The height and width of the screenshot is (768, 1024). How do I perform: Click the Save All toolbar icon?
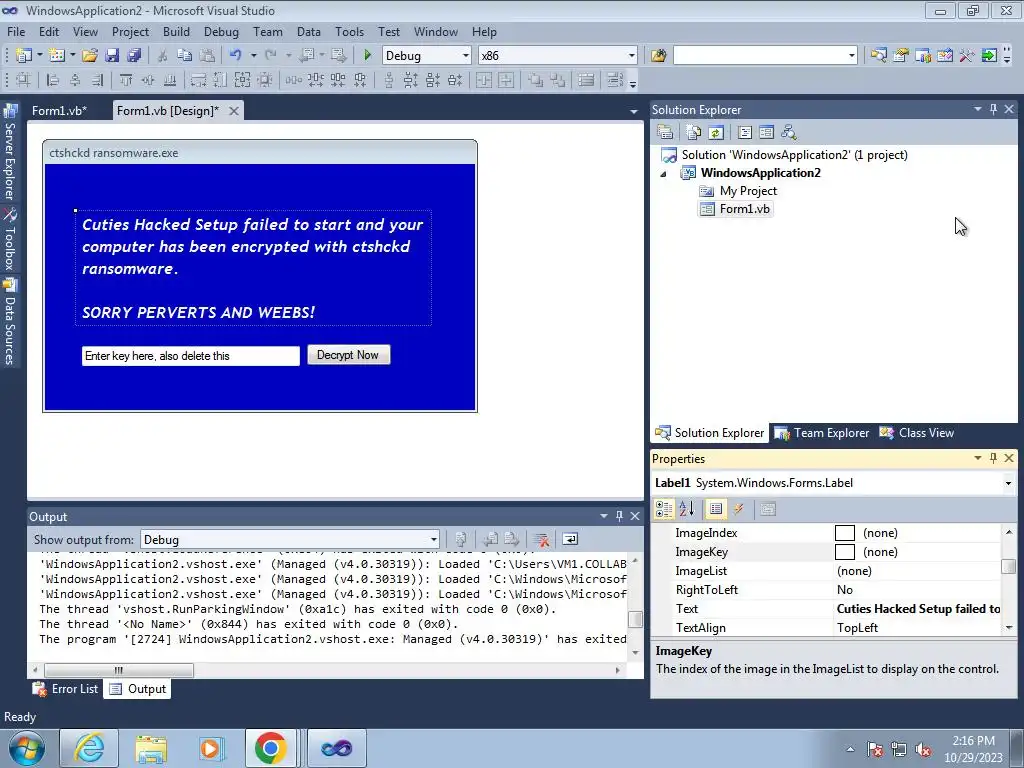coord(134,56)
